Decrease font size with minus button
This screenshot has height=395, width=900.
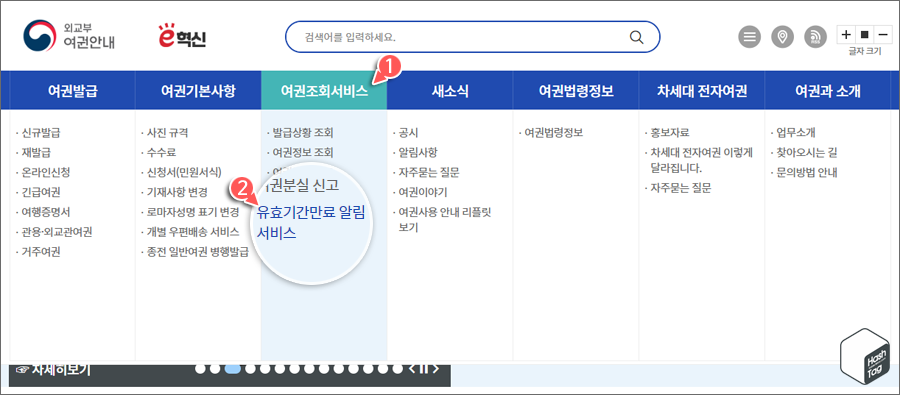click(882, 34)
